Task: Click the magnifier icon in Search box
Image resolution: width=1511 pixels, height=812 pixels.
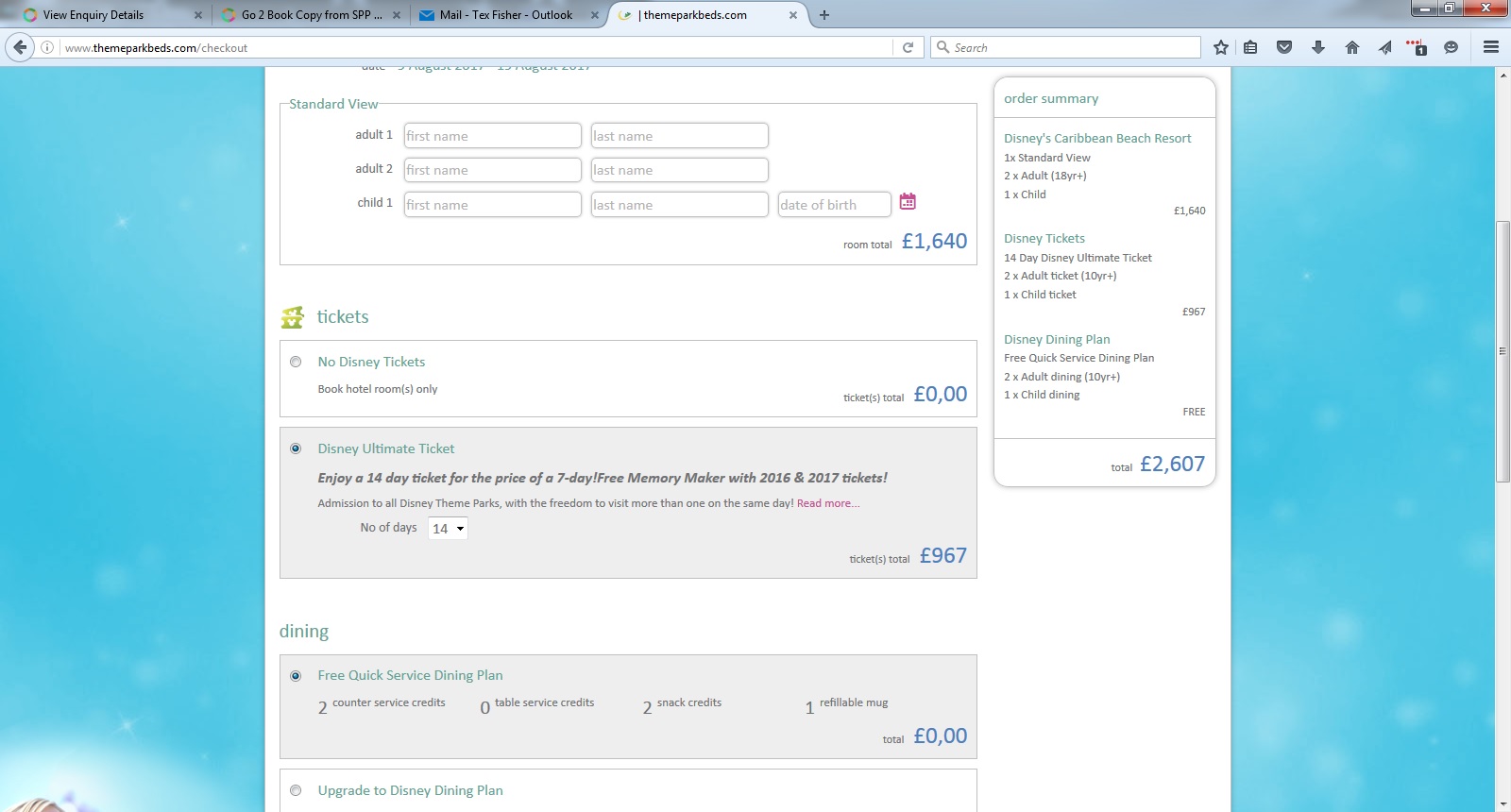Action: click(x=942, y=47)
